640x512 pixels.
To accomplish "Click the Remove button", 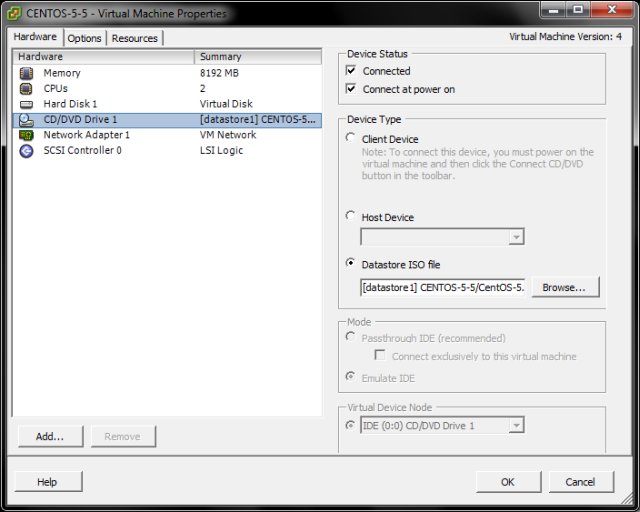I will pyautogui.click(x=123, y=436).
